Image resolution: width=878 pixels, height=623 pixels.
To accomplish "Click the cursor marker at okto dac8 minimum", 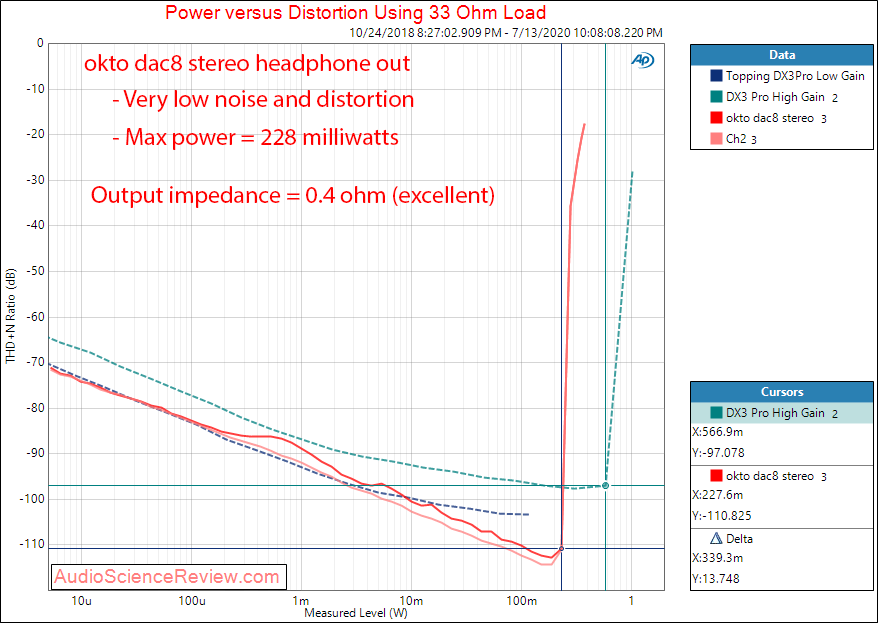I will 562,549.
